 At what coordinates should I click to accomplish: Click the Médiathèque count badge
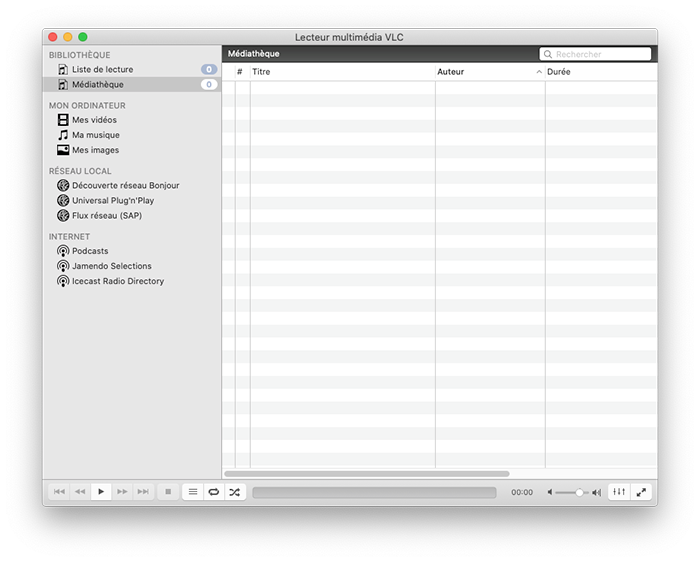tap(209, 84)
